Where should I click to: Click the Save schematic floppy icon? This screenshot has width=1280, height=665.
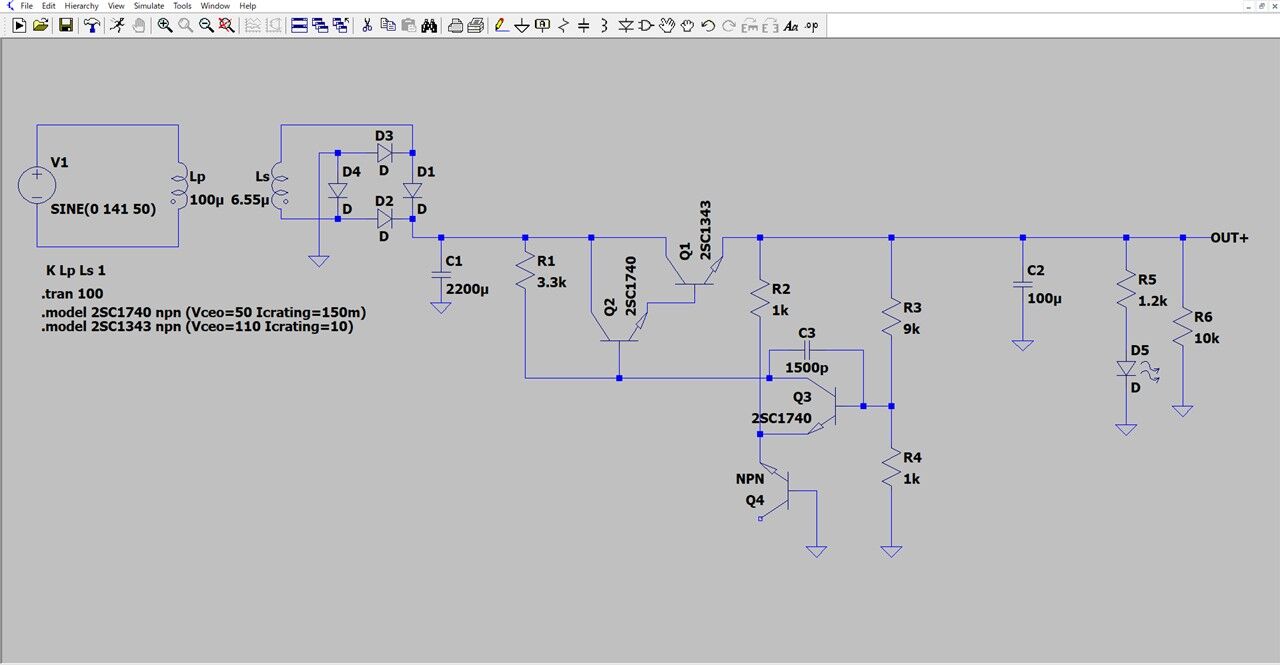[66, 25]
